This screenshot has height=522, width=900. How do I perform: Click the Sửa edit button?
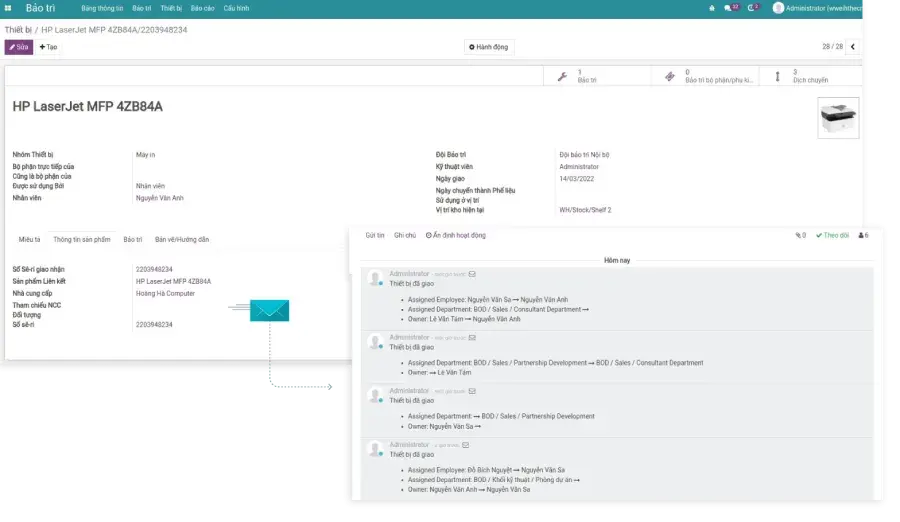click(x=18, y=47)
